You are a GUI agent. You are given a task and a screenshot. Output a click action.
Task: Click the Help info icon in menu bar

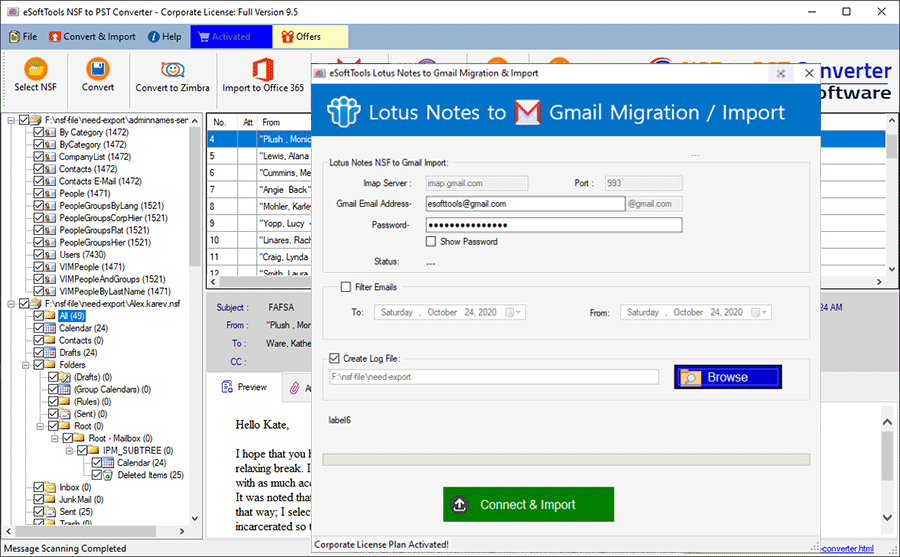coord(154,37)
